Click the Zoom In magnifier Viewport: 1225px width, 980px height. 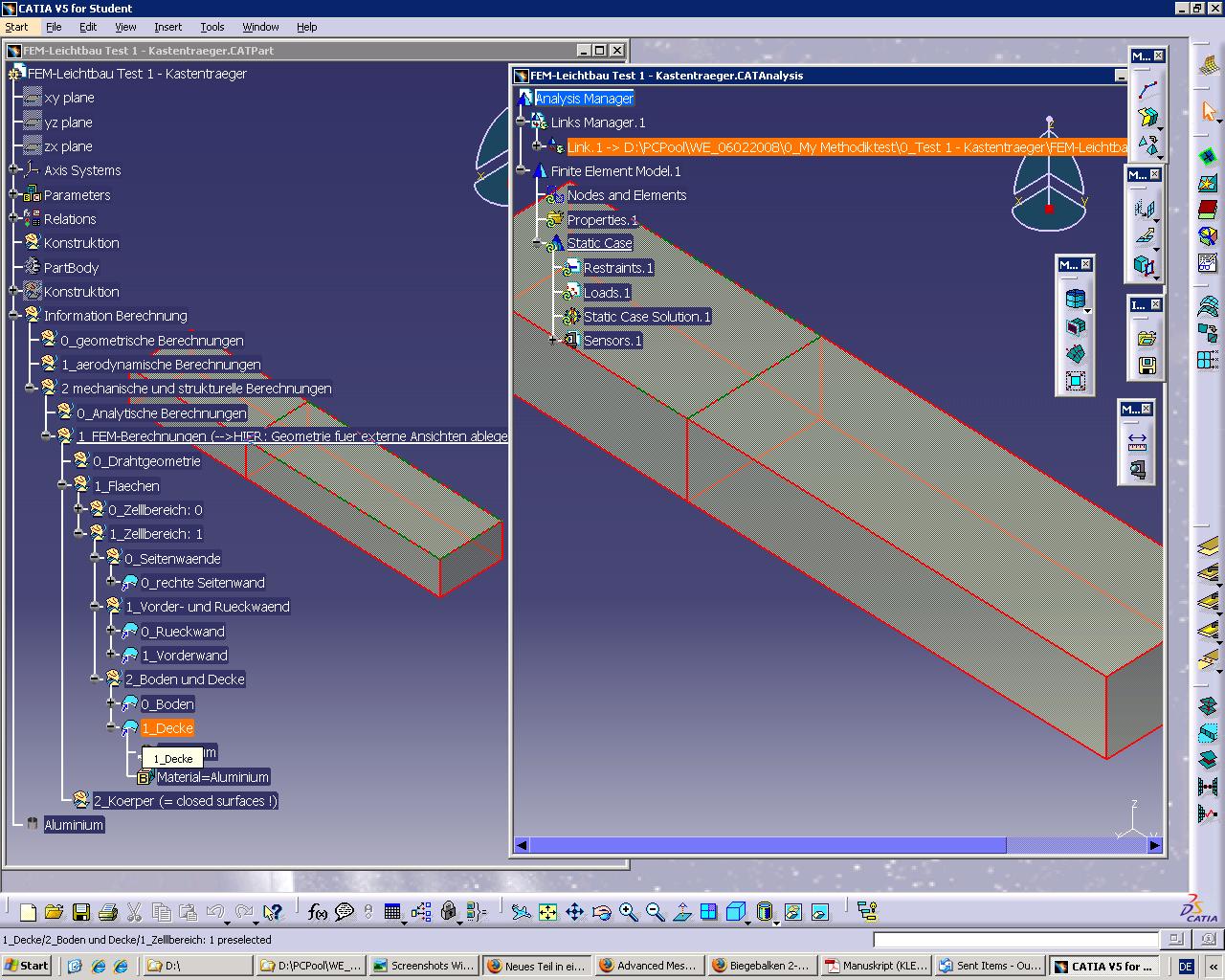coord(628,912)
